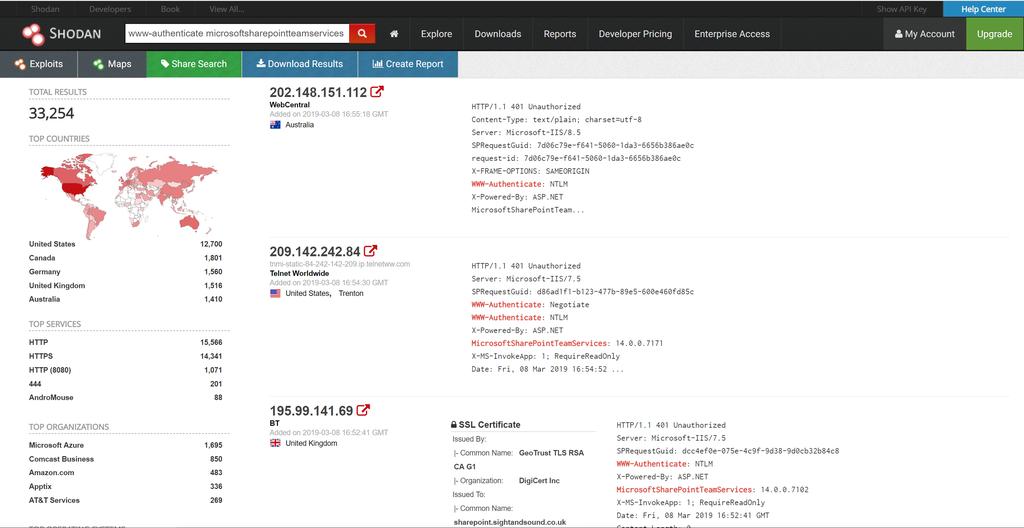Open external link for 209.142.242.84

370,251
